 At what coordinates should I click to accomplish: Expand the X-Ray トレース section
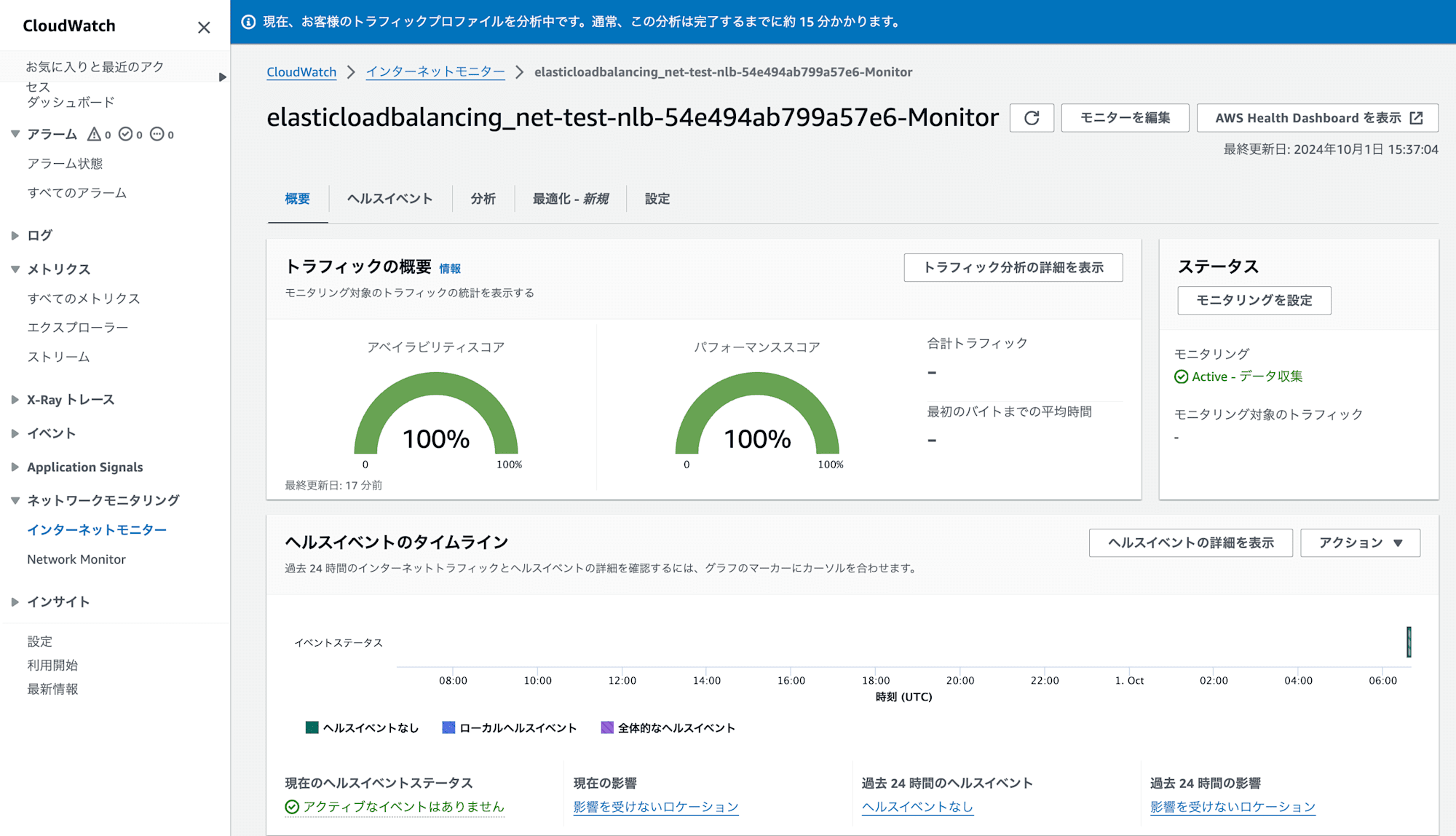(15, 400)
